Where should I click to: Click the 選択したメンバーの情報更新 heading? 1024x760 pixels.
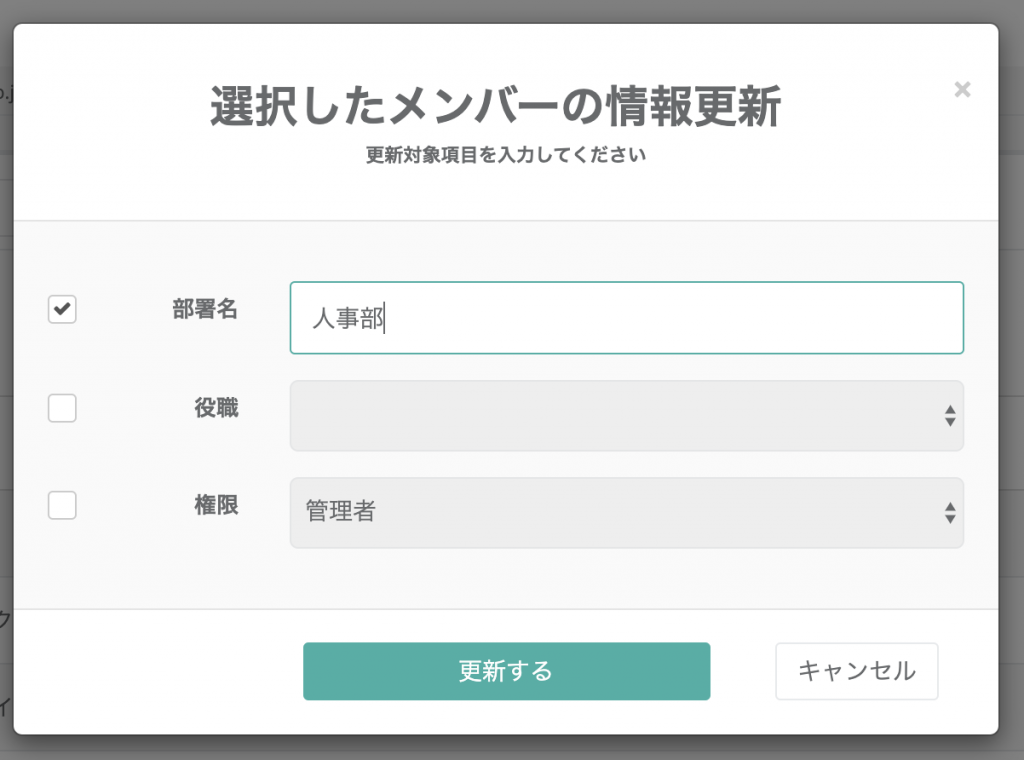click(495, 107)
